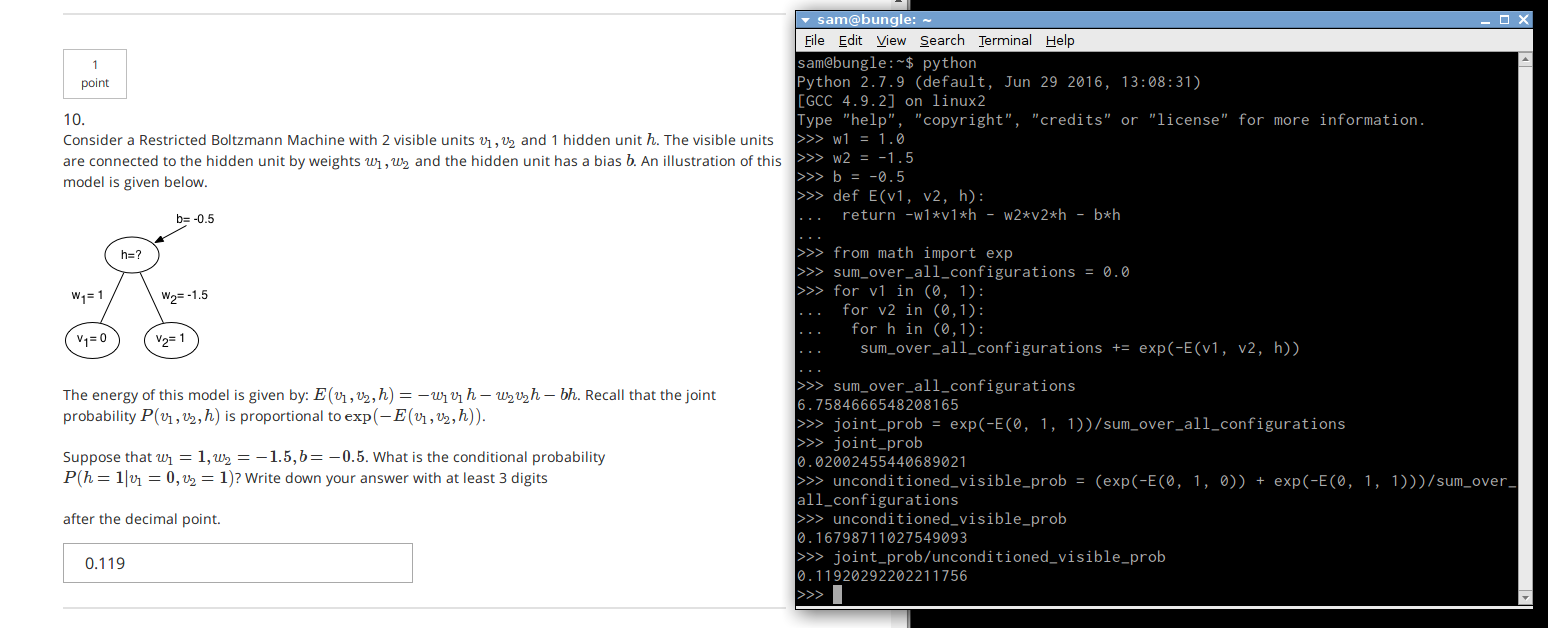Click the result 0.11920292202211756 in terminal
The height and width of the screenshot is (628, 1548).
point(882,576)
